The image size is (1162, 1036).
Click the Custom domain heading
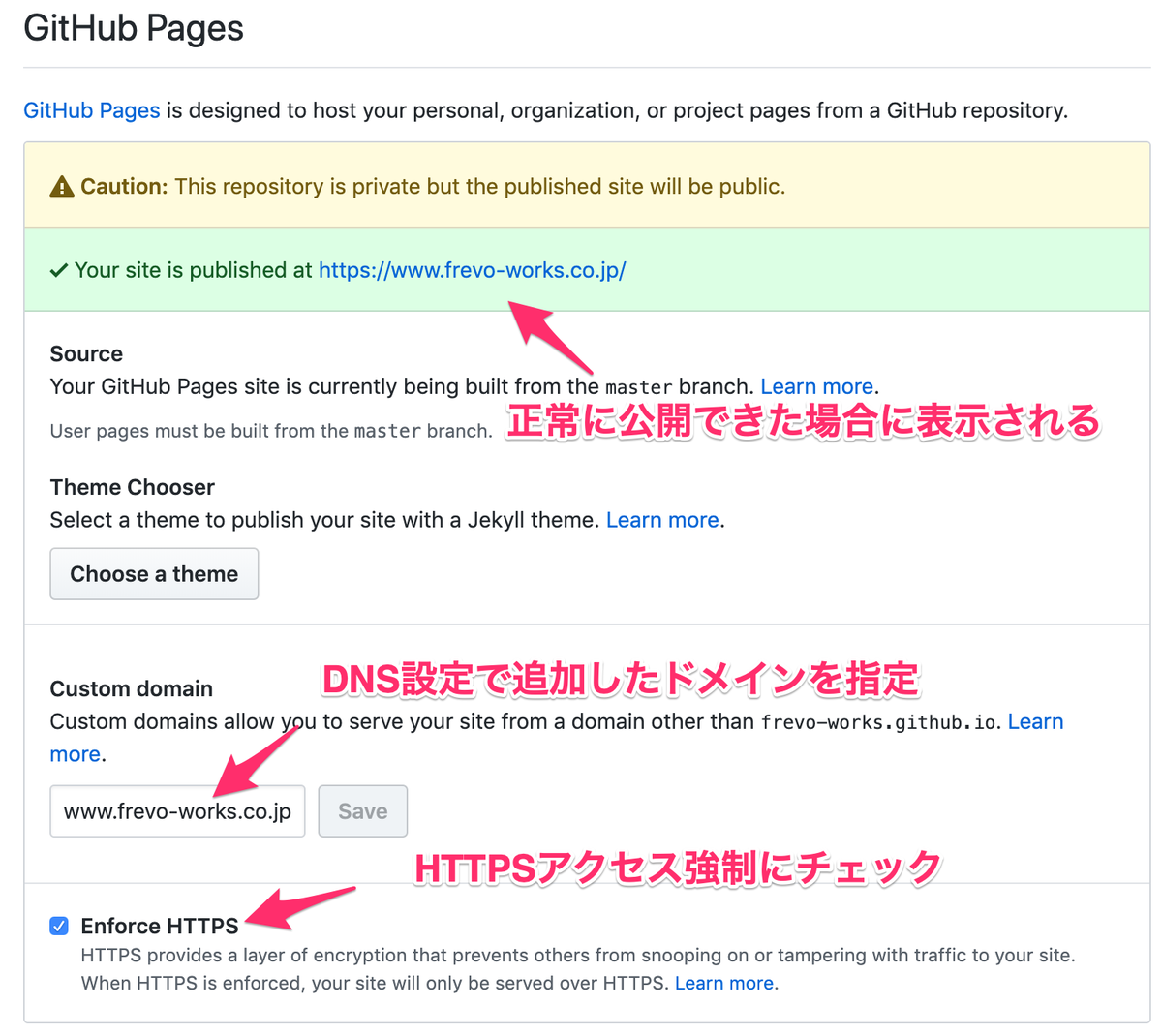pos(132,688)
